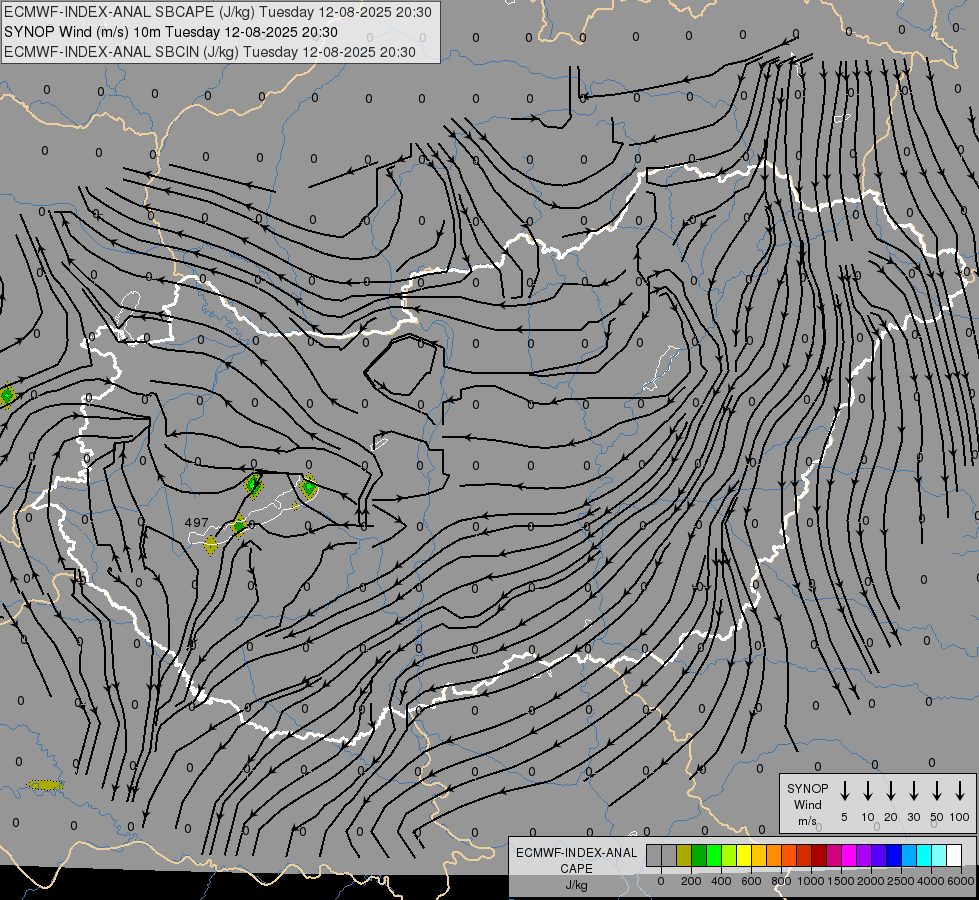
Task: Click the 'ECMWF-INDEX-ANAL SBCIN (J/kg)' title line
Action: tap(210, 52)
